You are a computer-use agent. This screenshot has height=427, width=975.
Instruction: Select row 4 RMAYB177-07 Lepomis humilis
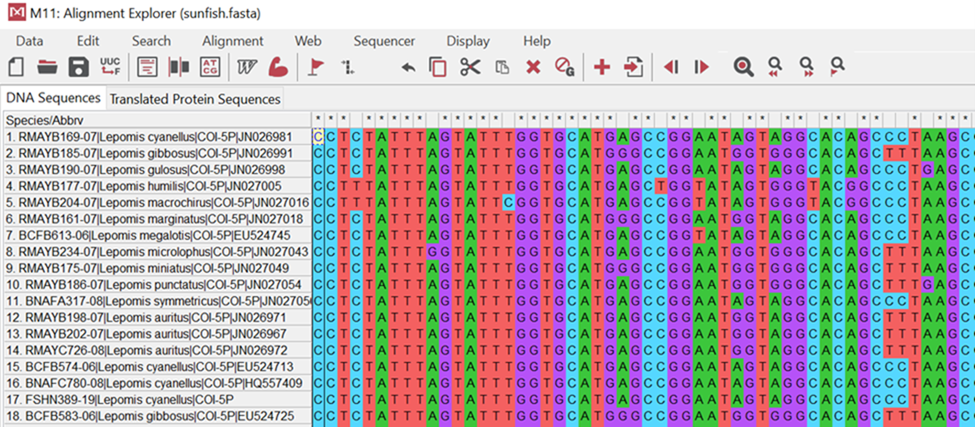click(x=157, y=186)
